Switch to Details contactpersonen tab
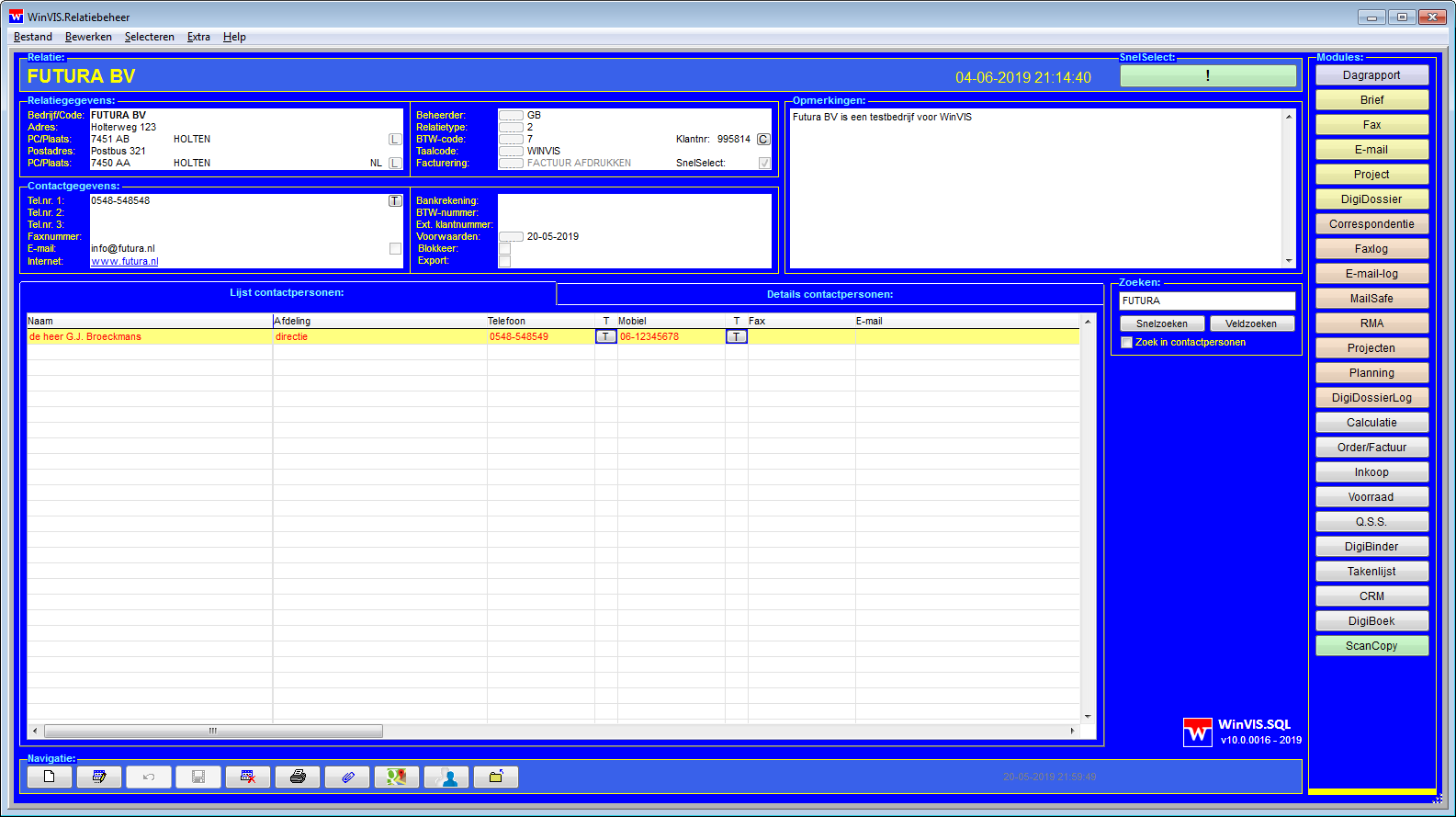 tap(830, 294)
